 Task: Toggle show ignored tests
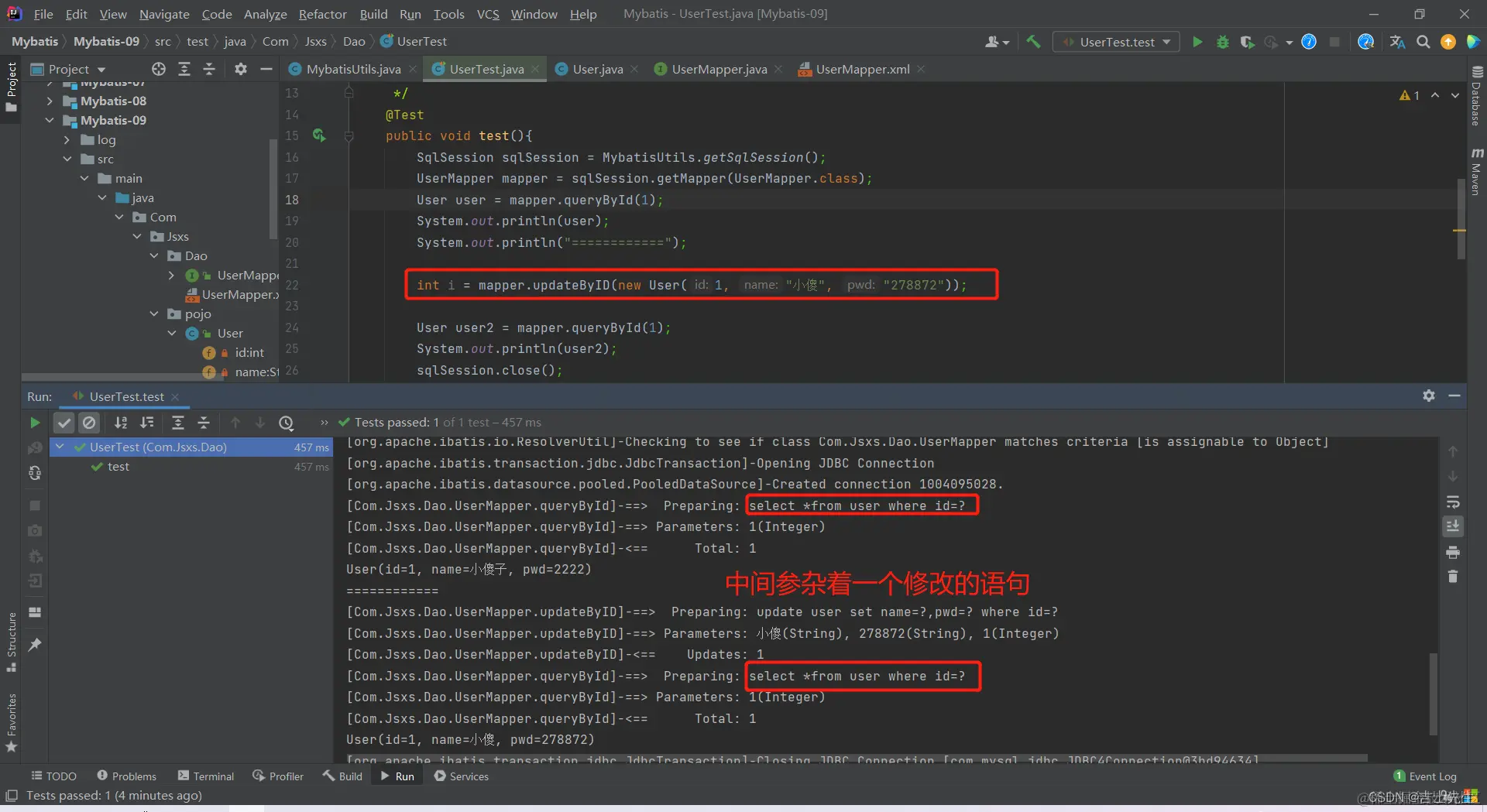tap(90, 423)
